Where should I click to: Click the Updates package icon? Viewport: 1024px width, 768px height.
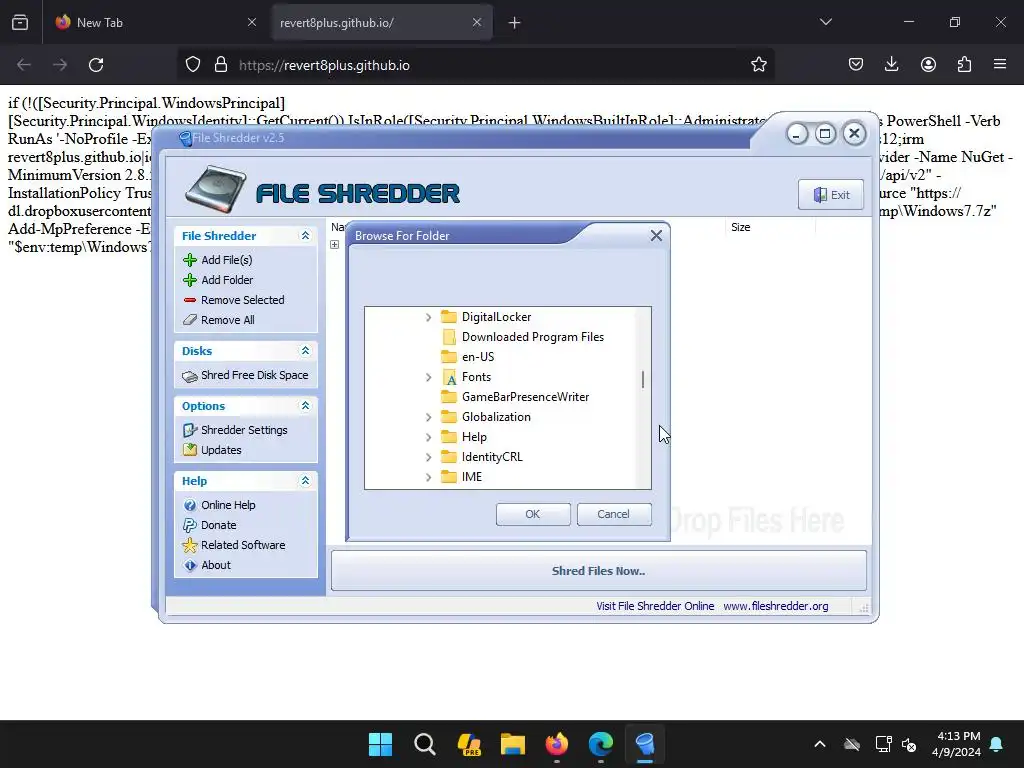tap(190, 450)
